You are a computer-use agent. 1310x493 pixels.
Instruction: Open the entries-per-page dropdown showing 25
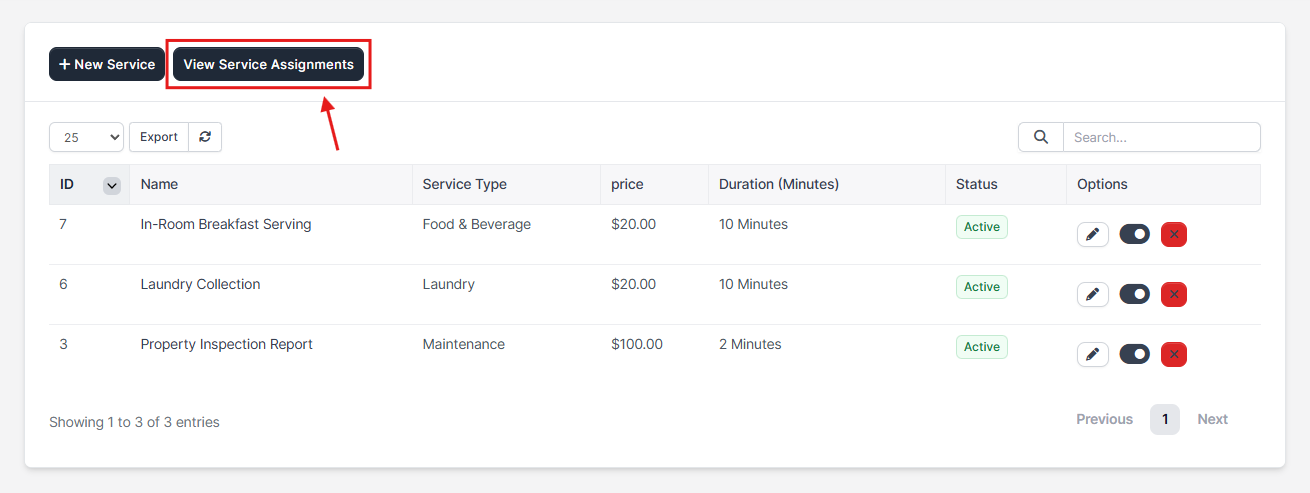pyautogui.click(x=86, y=137)
